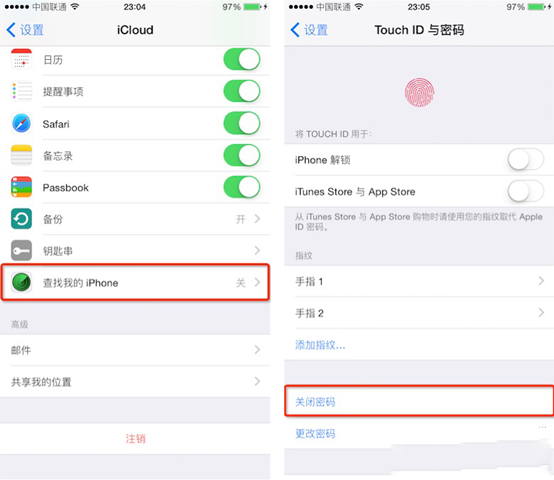Click the Find My iPhone radar icon

pyautogui.click(x=22, y=282)
